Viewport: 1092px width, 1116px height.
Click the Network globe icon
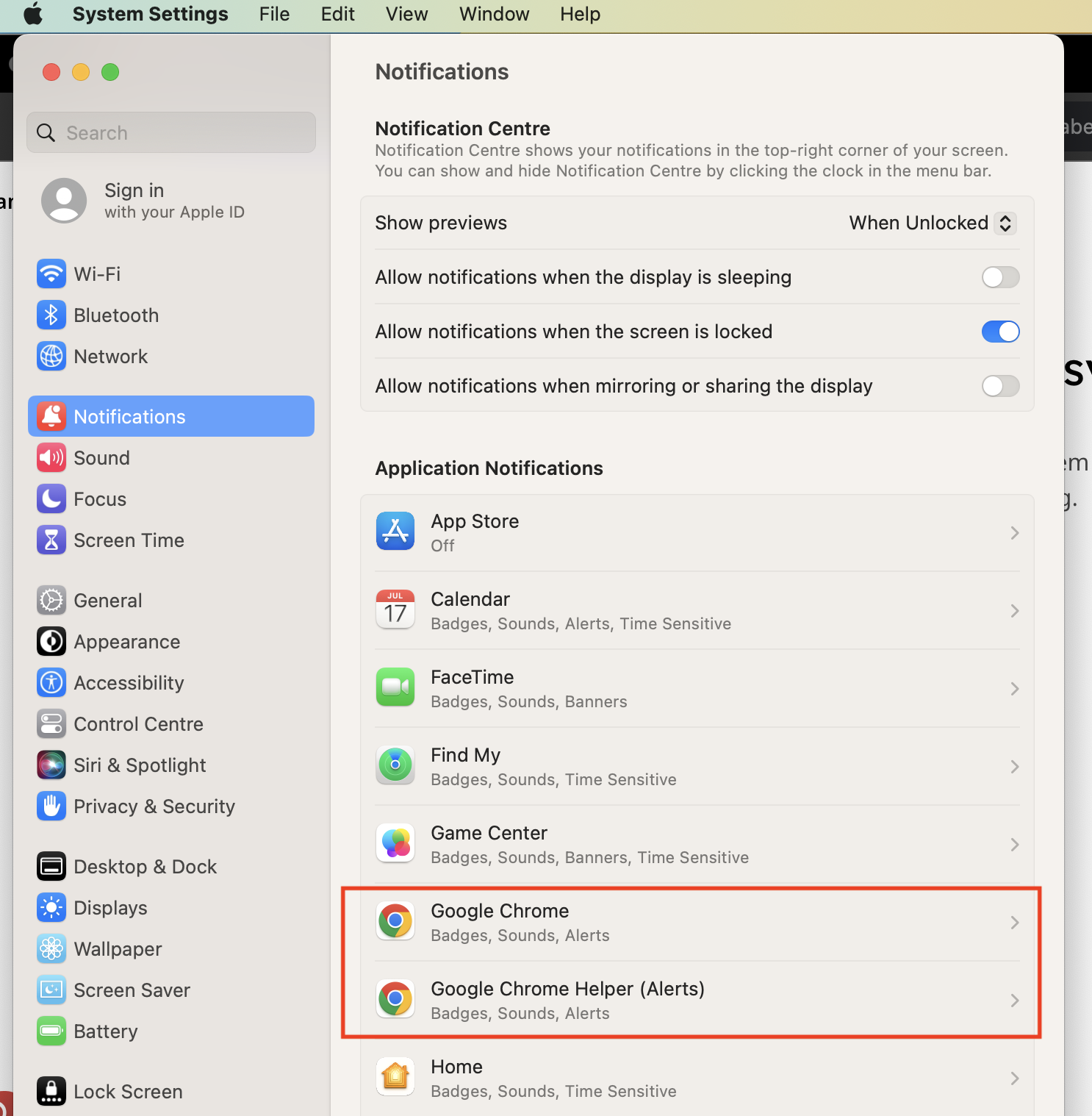[x=51, y=357]
